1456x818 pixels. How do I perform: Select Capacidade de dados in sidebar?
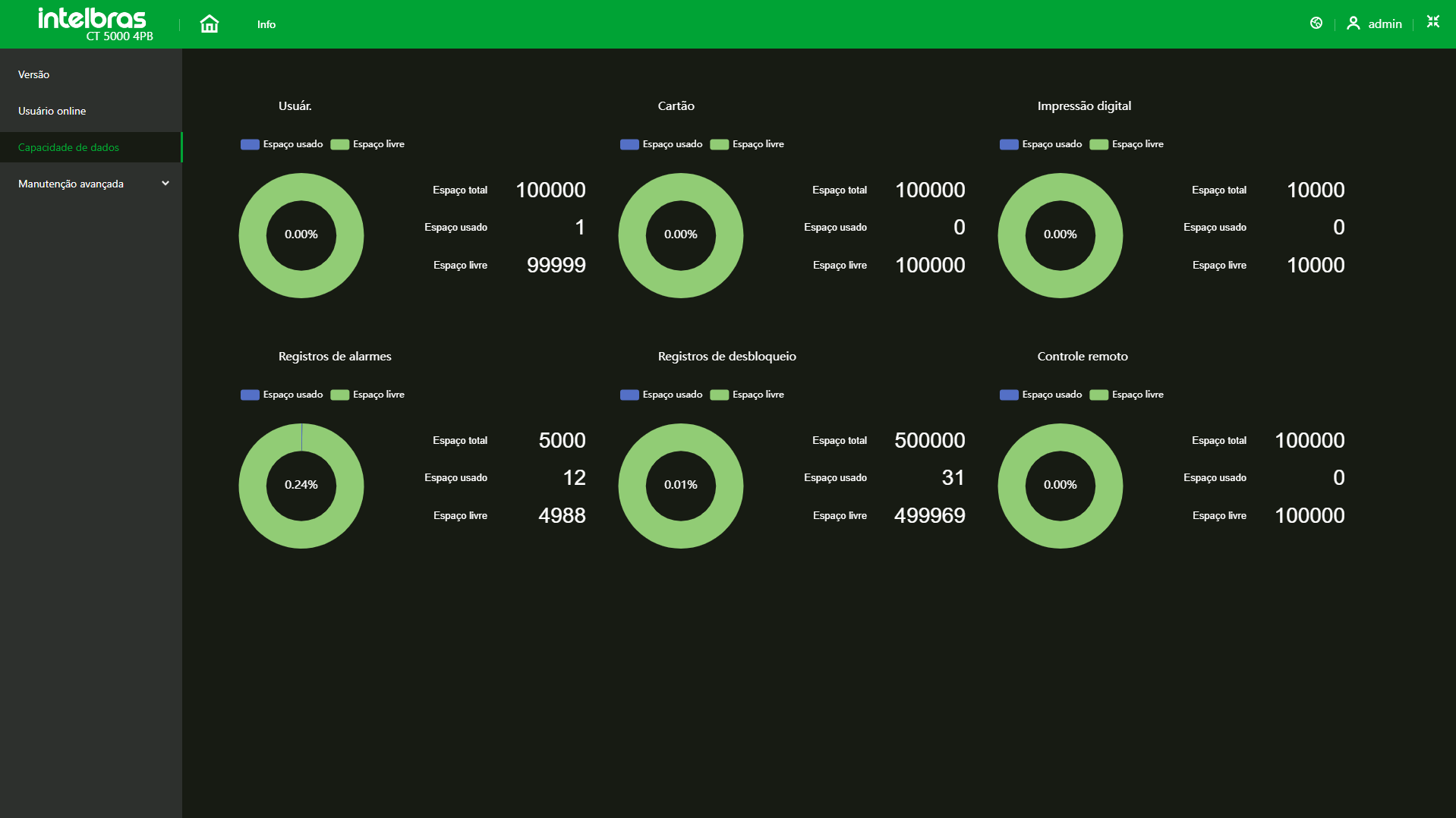coord(69,147)
